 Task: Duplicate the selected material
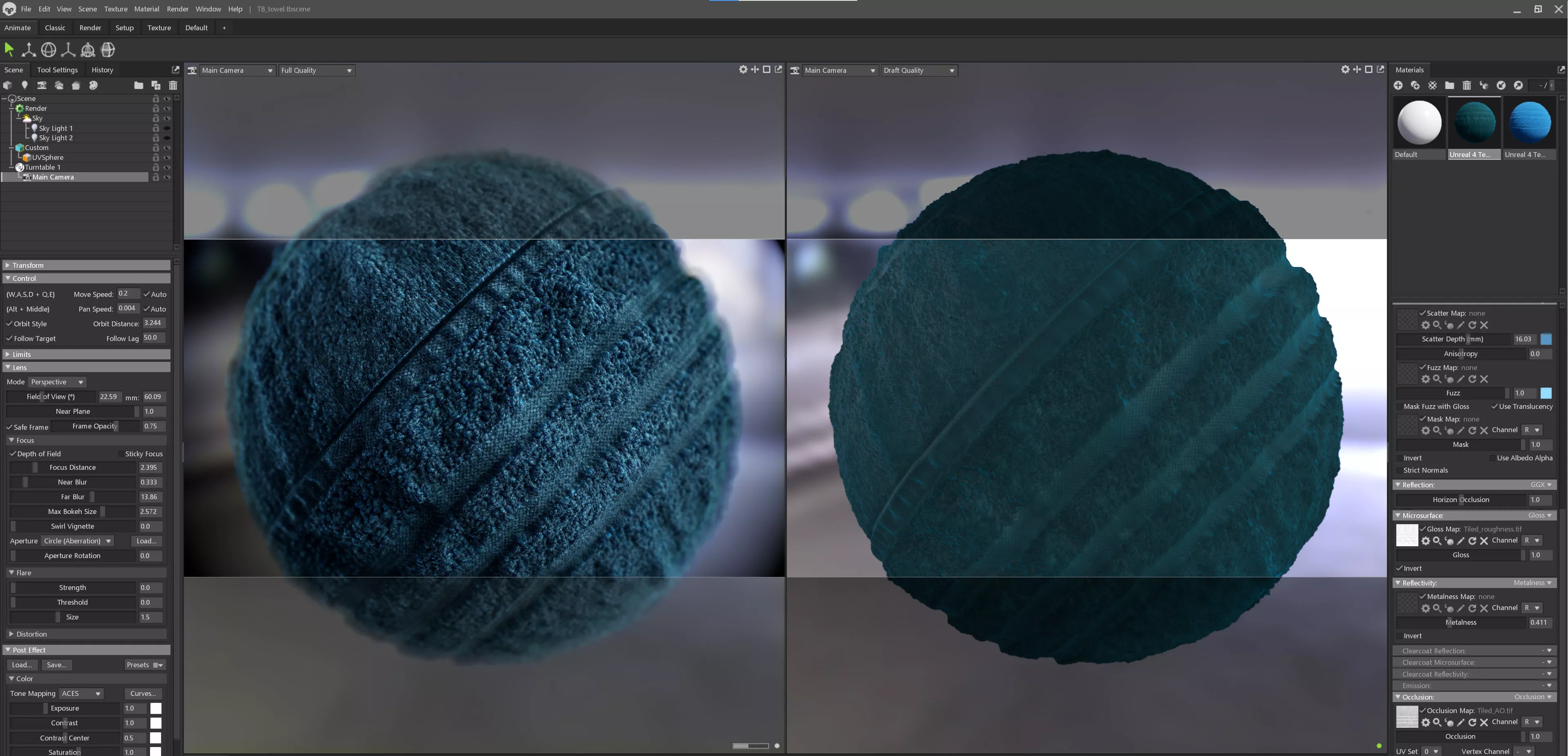(1415, 85)
